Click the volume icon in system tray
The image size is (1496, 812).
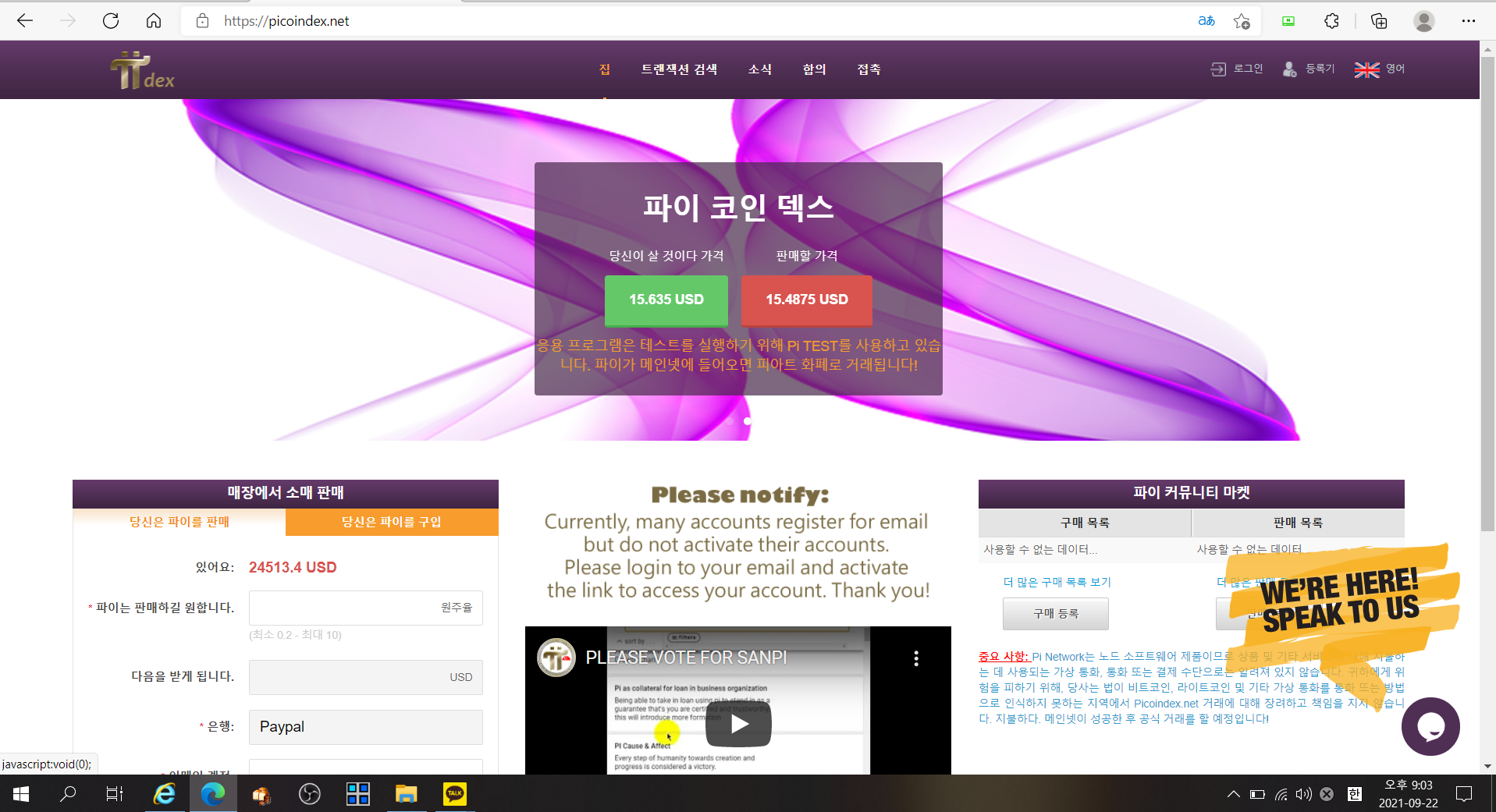pyautogui.click(x=1303, y=794)
